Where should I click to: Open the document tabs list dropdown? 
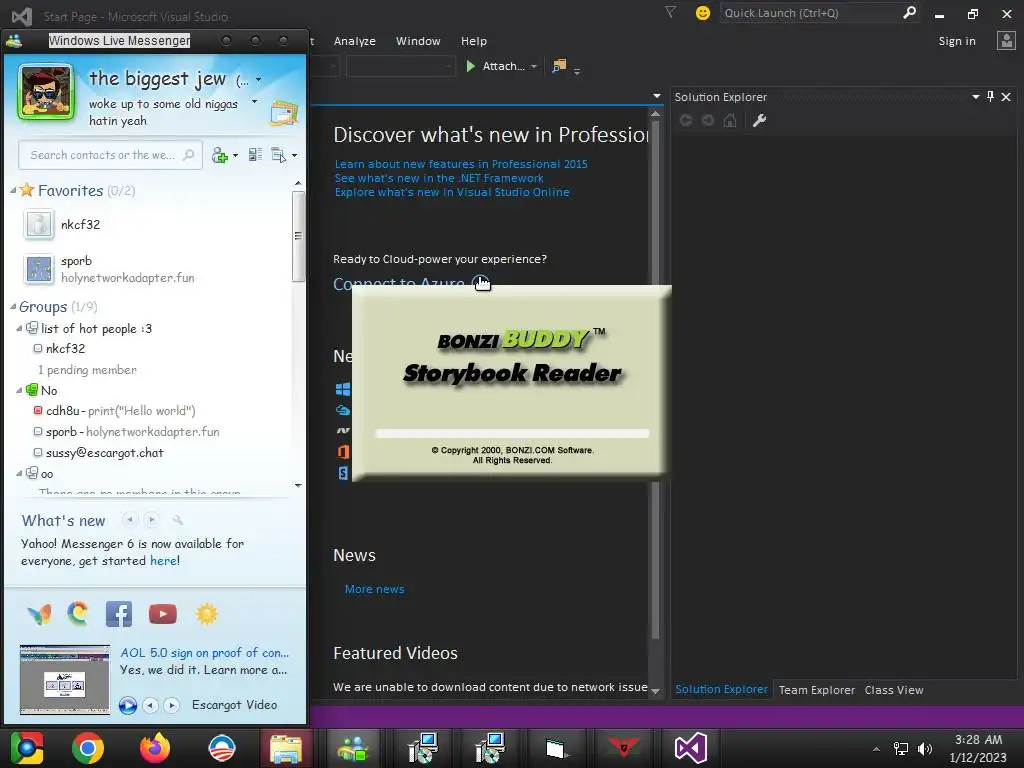click(657, 96)
